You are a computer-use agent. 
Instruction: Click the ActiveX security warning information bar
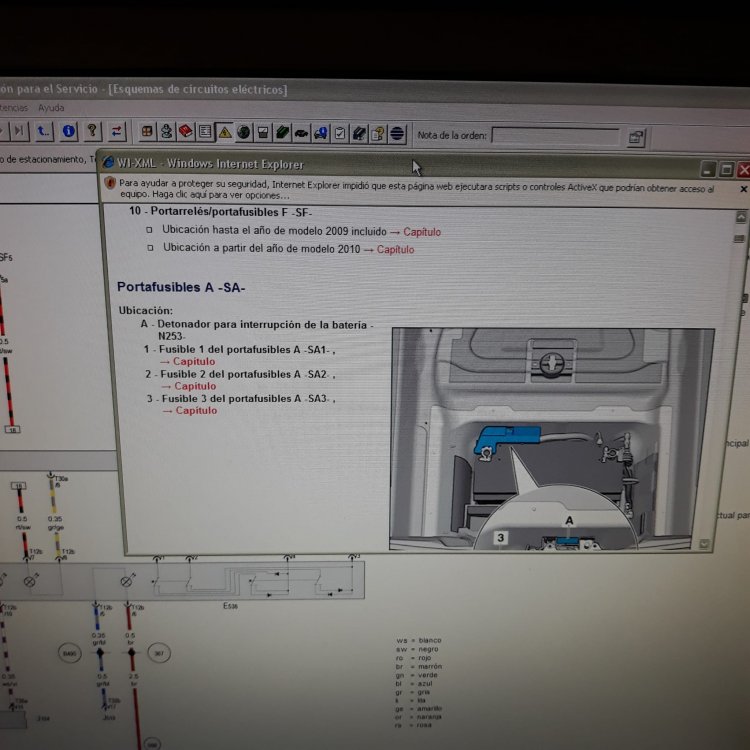pyautogui.click(x=425, y=189)
